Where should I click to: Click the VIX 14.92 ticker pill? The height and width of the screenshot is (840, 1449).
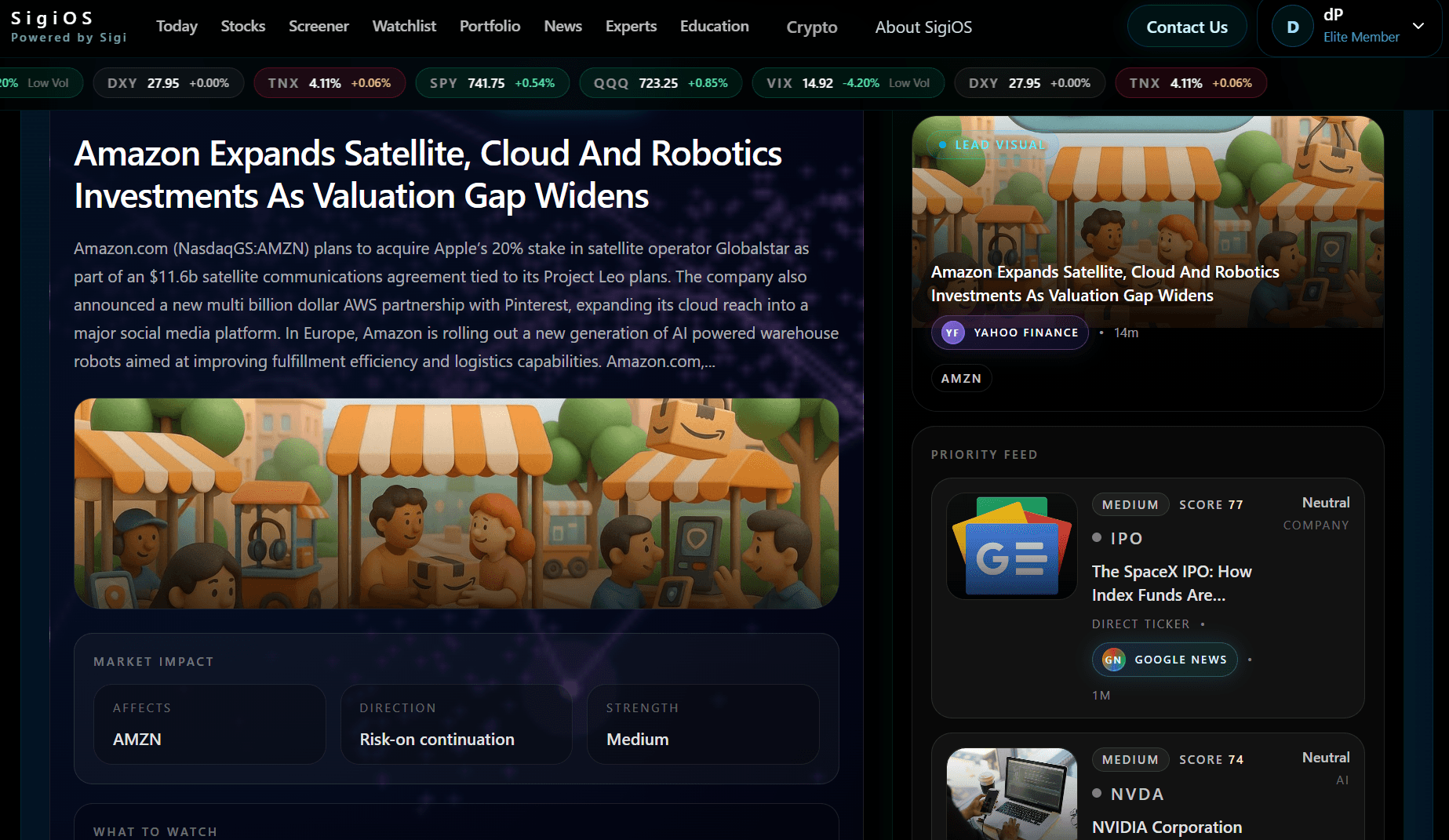coord(847,83)
